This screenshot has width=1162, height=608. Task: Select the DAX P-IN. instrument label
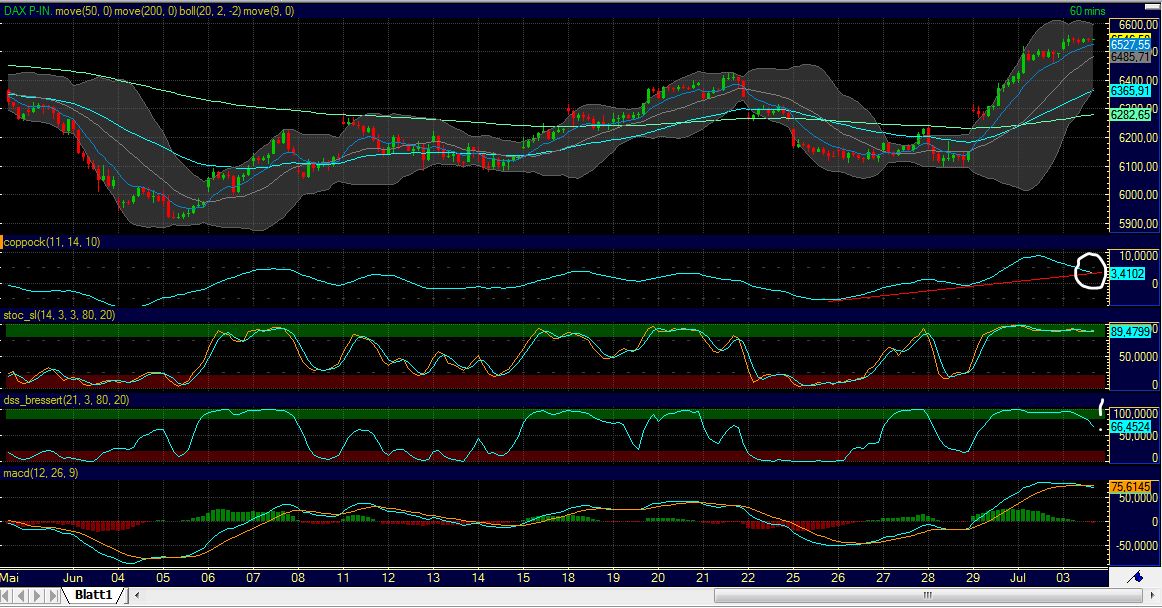pyautogui.click(x=27, y=11)
